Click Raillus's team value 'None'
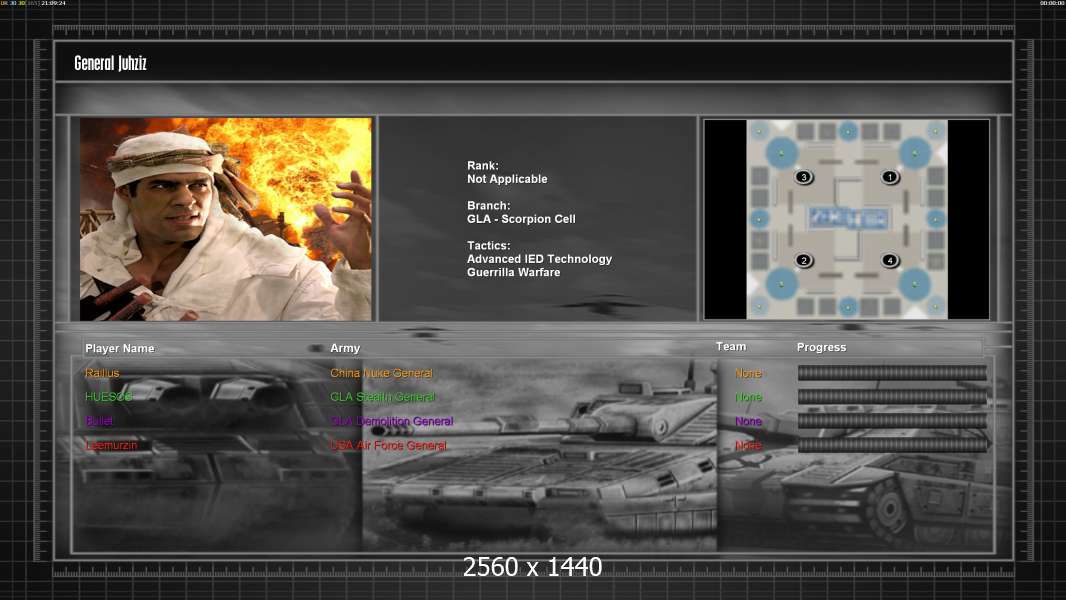This screenshot has width=1066, height=600. (x=749, y=373)
